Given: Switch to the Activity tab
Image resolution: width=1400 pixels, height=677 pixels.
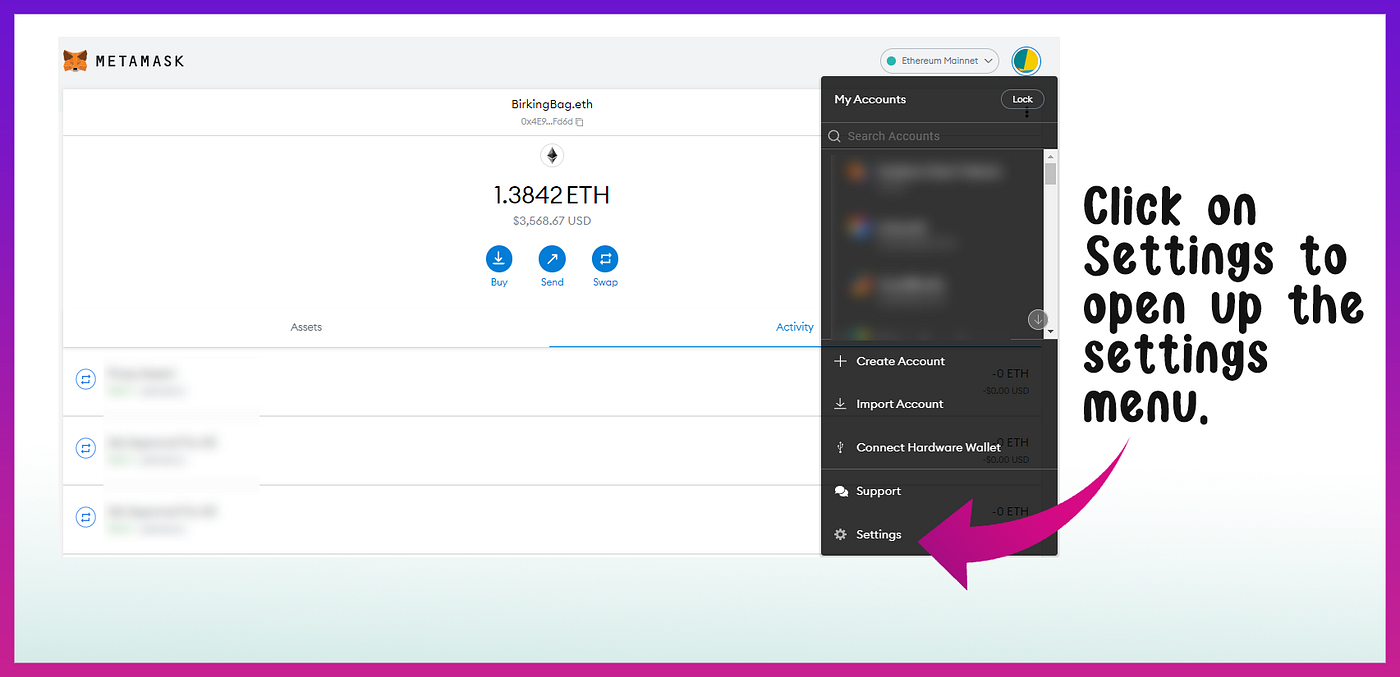Looking at the screenshot, I should click(795, 327).
